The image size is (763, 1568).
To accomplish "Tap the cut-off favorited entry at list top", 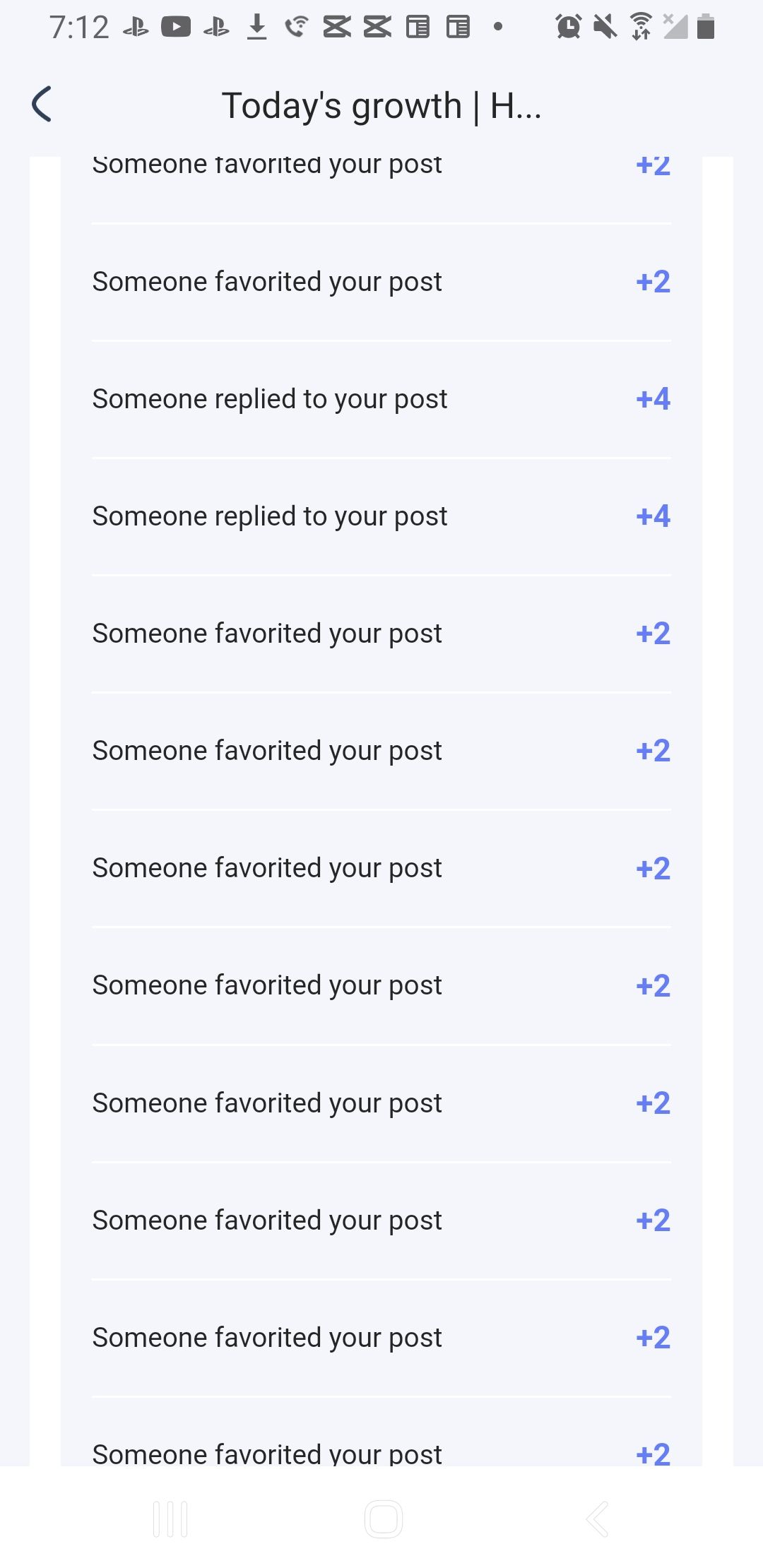I will 267,167.
